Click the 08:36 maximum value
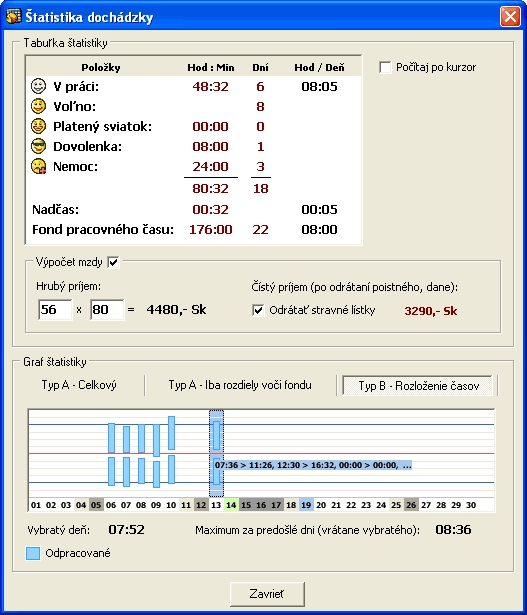The image size is (527, 615). (x=453, y=530)
